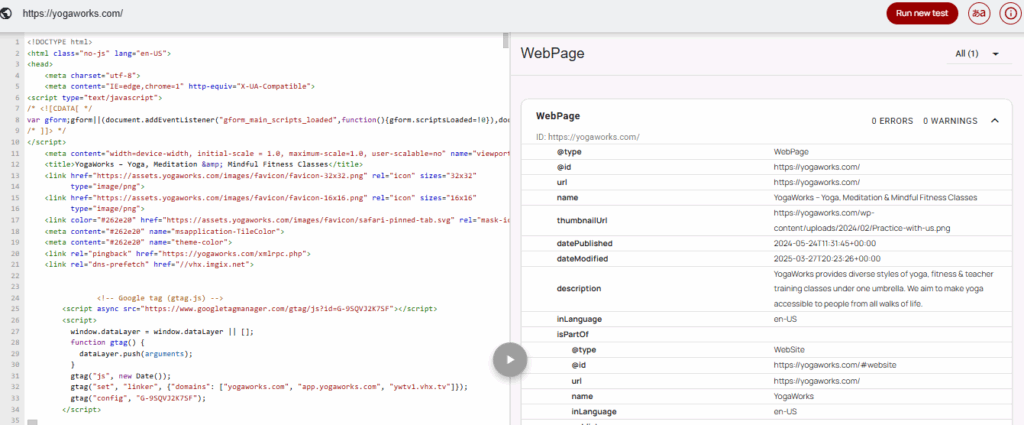Click the globe icon beside the URL
Image resolution: width=1024 pixels, height=425 pixels.
pyautogui.click(x=7, y=13)
